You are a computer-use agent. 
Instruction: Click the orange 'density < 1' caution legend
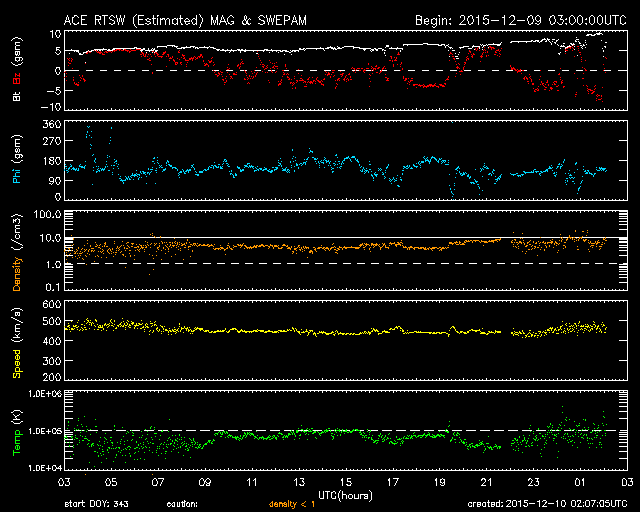tap(293, 504)
